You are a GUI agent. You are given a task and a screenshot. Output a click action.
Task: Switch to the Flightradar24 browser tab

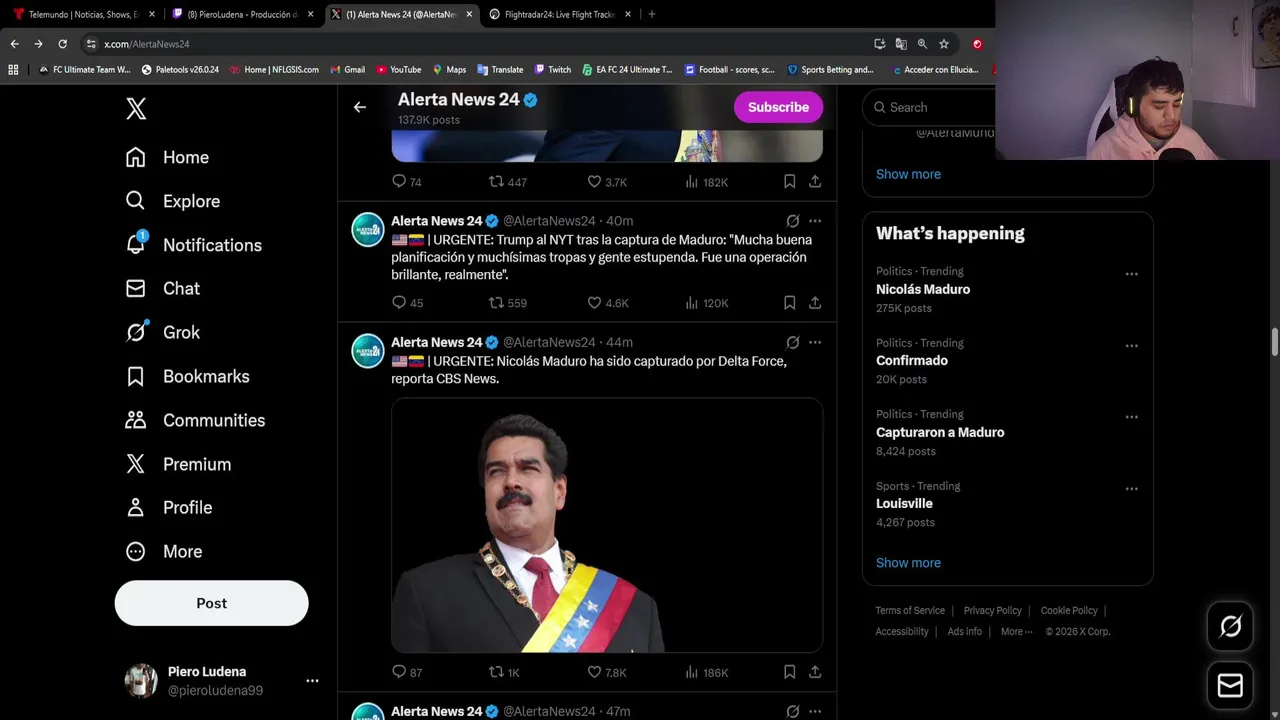tap(560, 14)
